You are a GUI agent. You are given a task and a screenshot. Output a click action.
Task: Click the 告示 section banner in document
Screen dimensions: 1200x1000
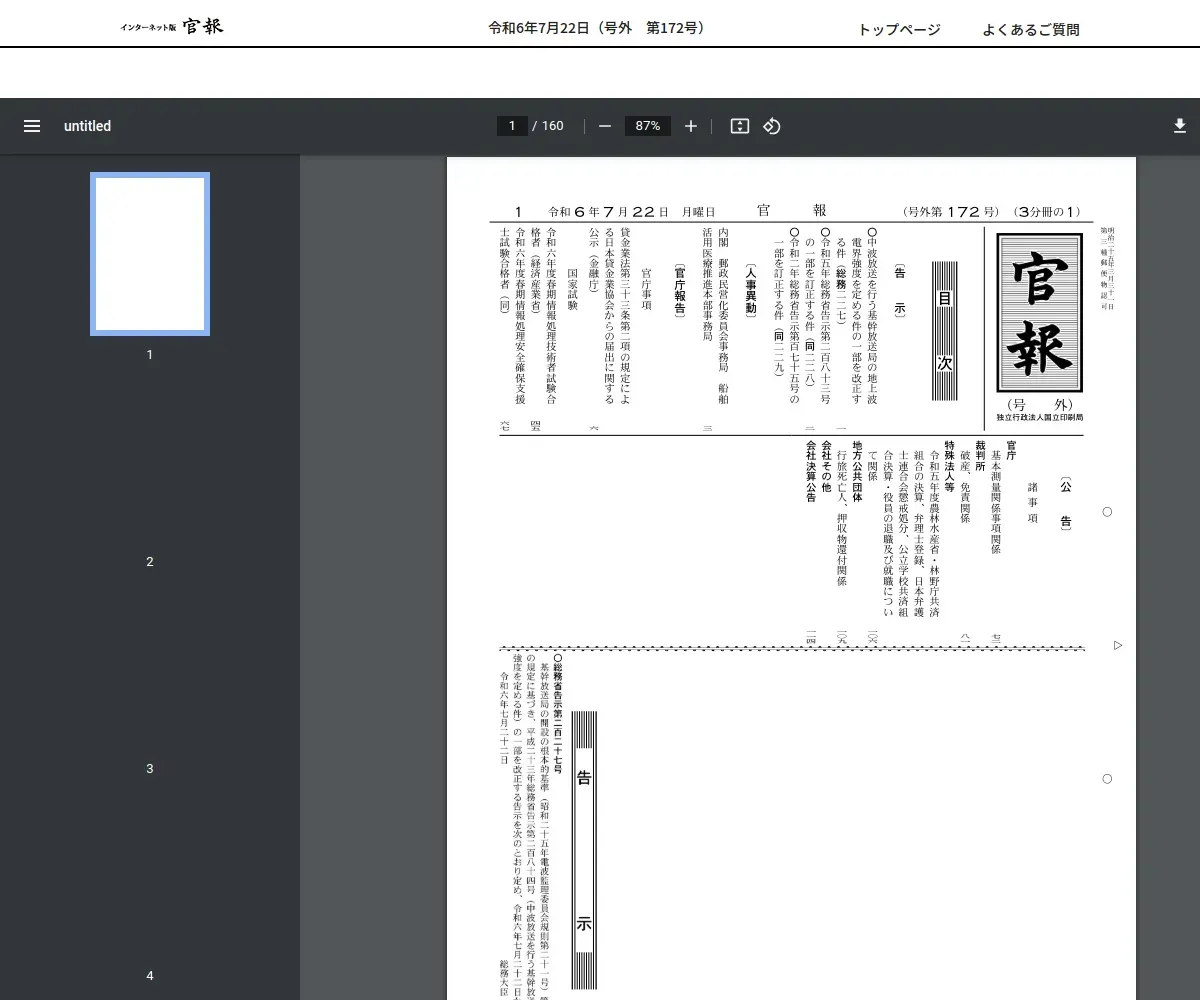(x=585, y=850)
